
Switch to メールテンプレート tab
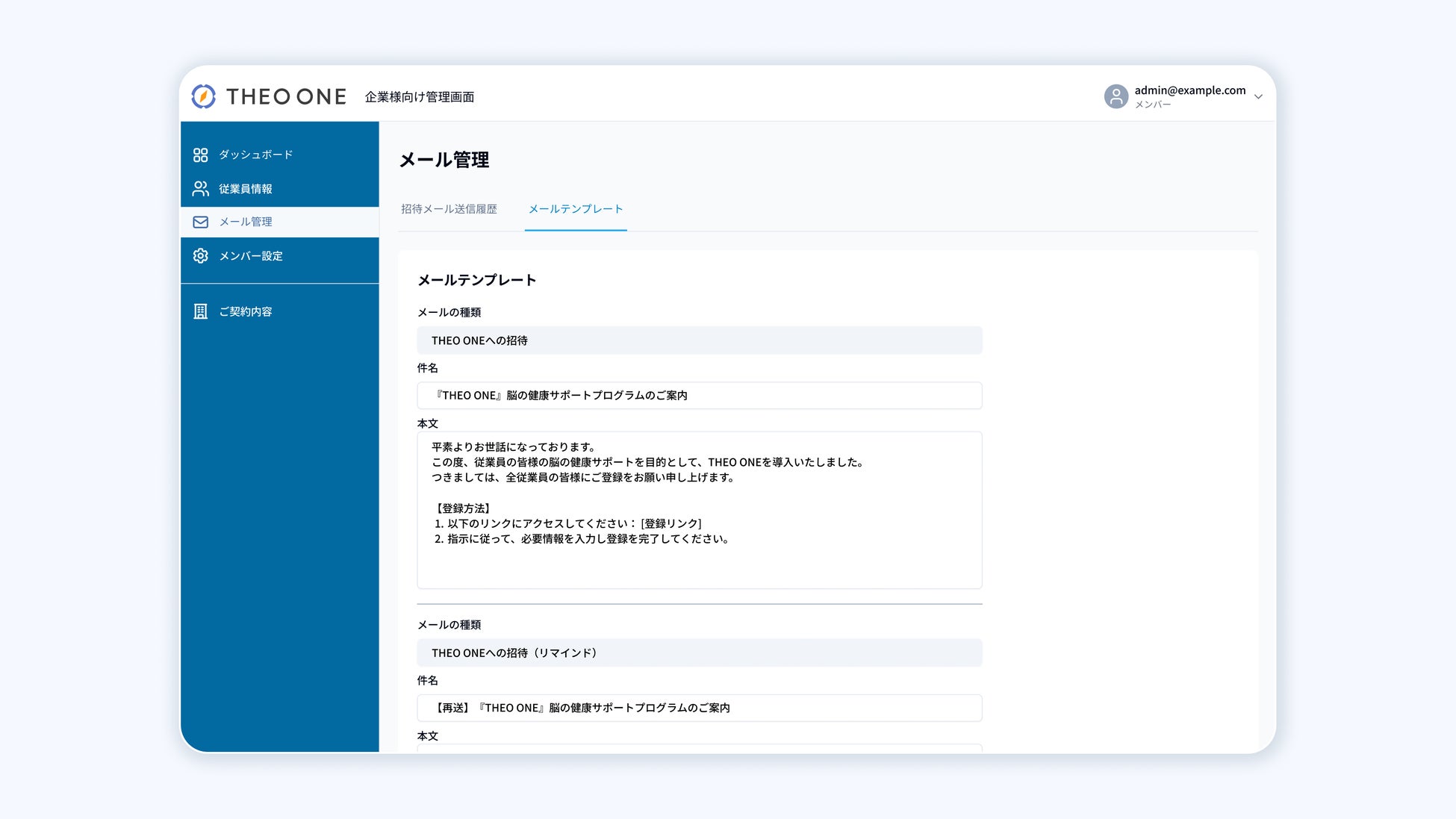point(576,209)
